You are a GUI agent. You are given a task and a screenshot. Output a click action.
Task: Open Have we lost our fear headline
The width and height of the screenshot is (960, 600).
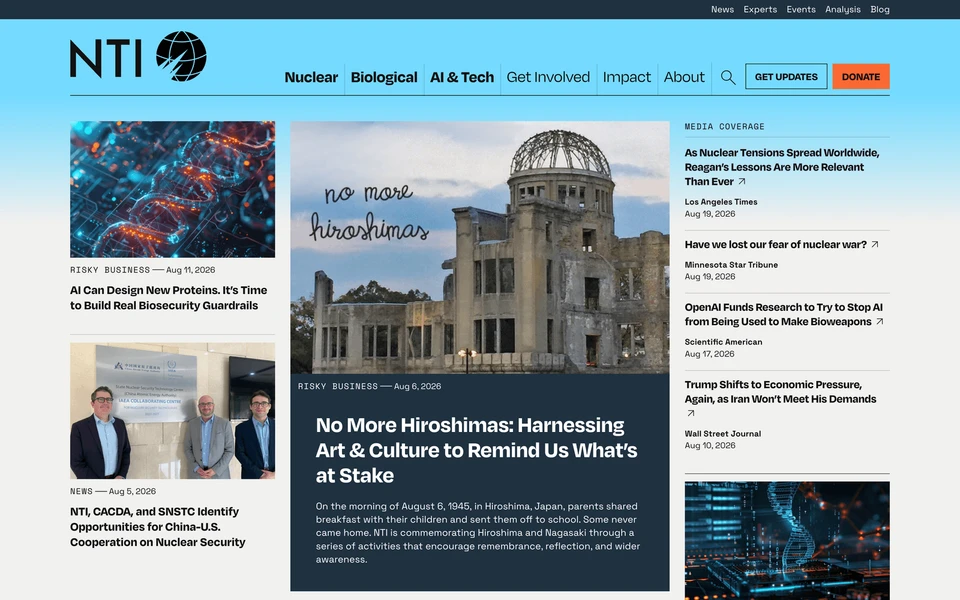pos(776,244)
